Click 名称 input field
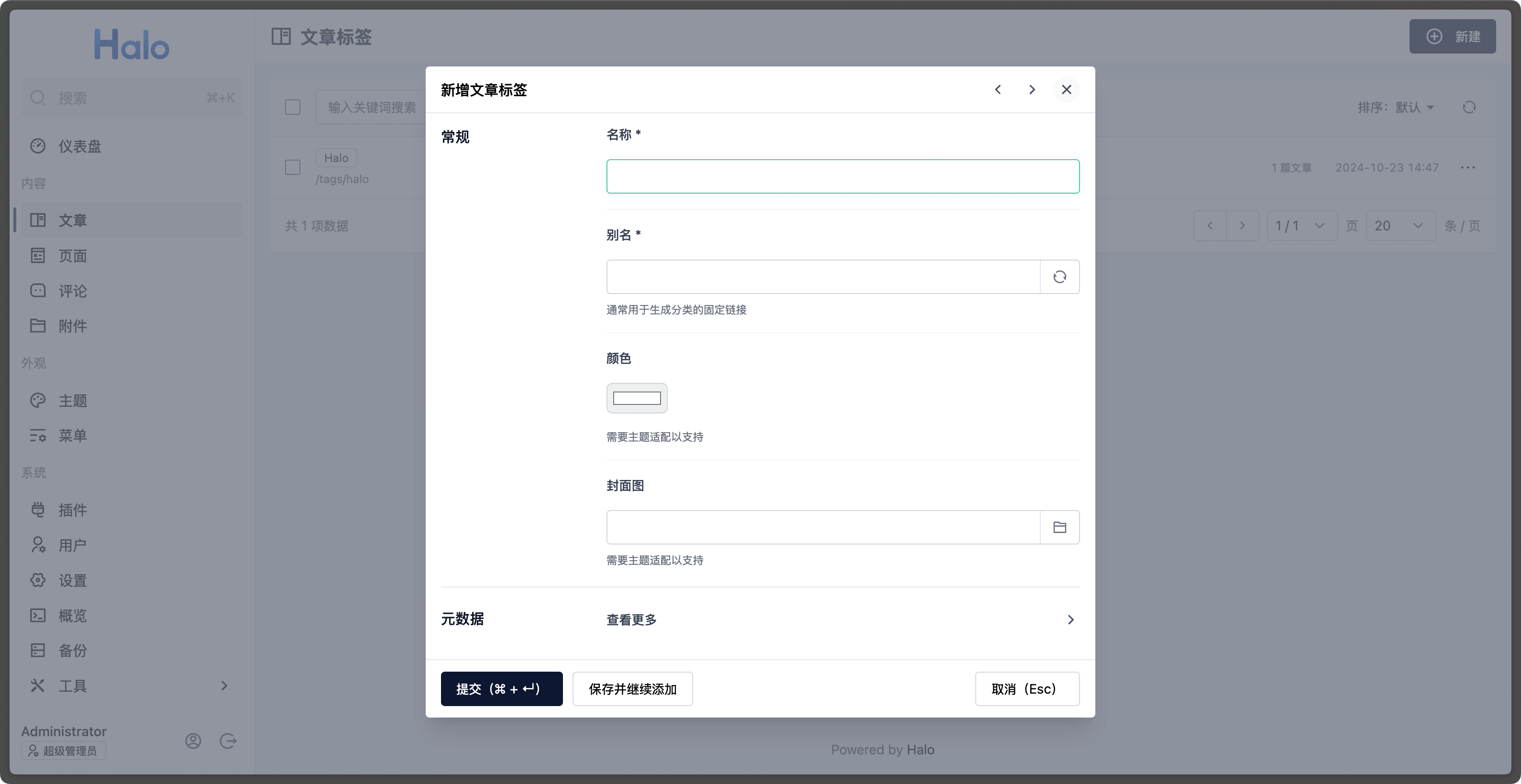This screenshot has height=784, width=1521. pyautogui.click(x=843, y=176)
